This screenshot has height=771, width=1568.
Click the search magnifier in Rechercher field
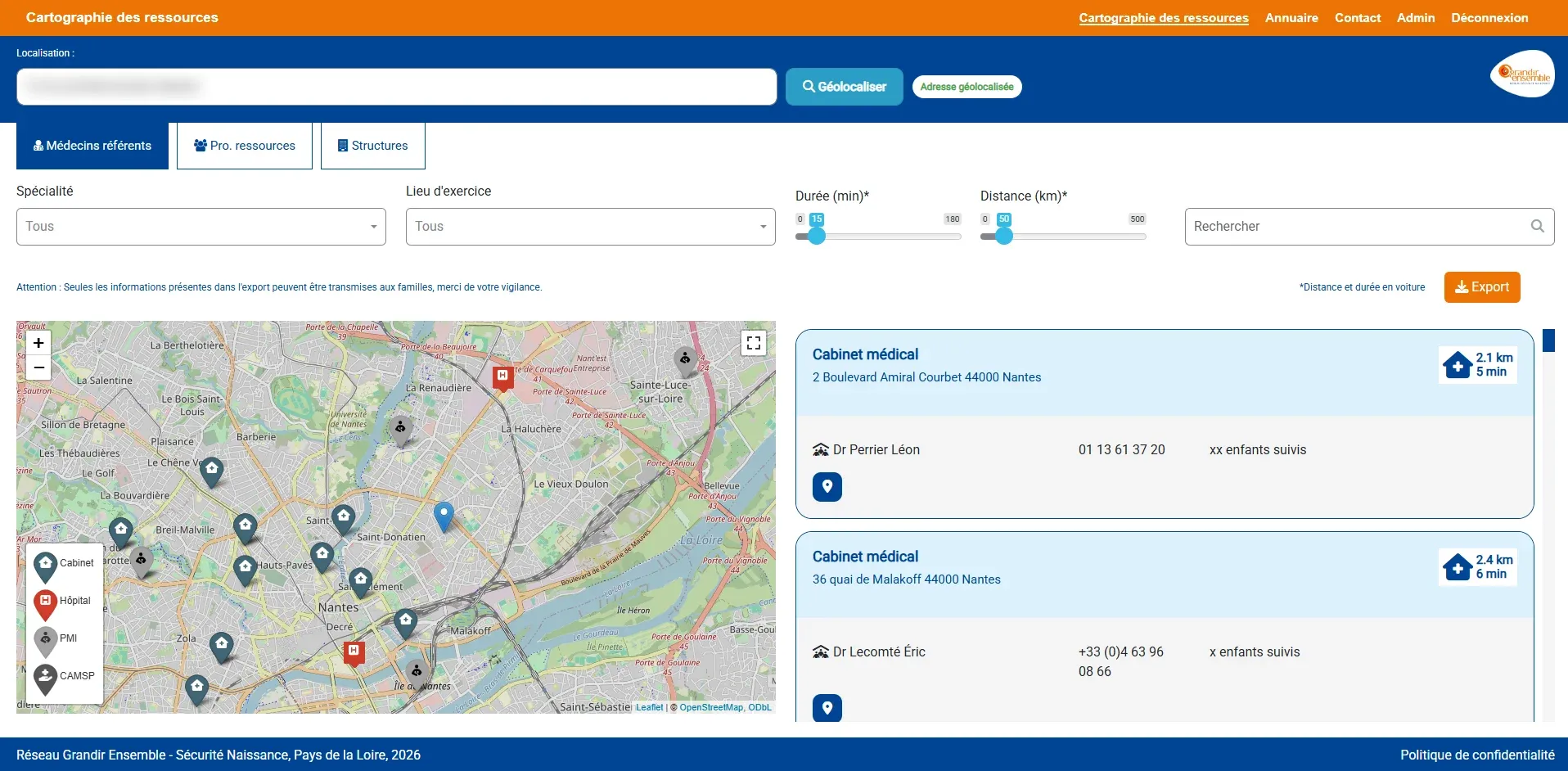(1538, 227)
